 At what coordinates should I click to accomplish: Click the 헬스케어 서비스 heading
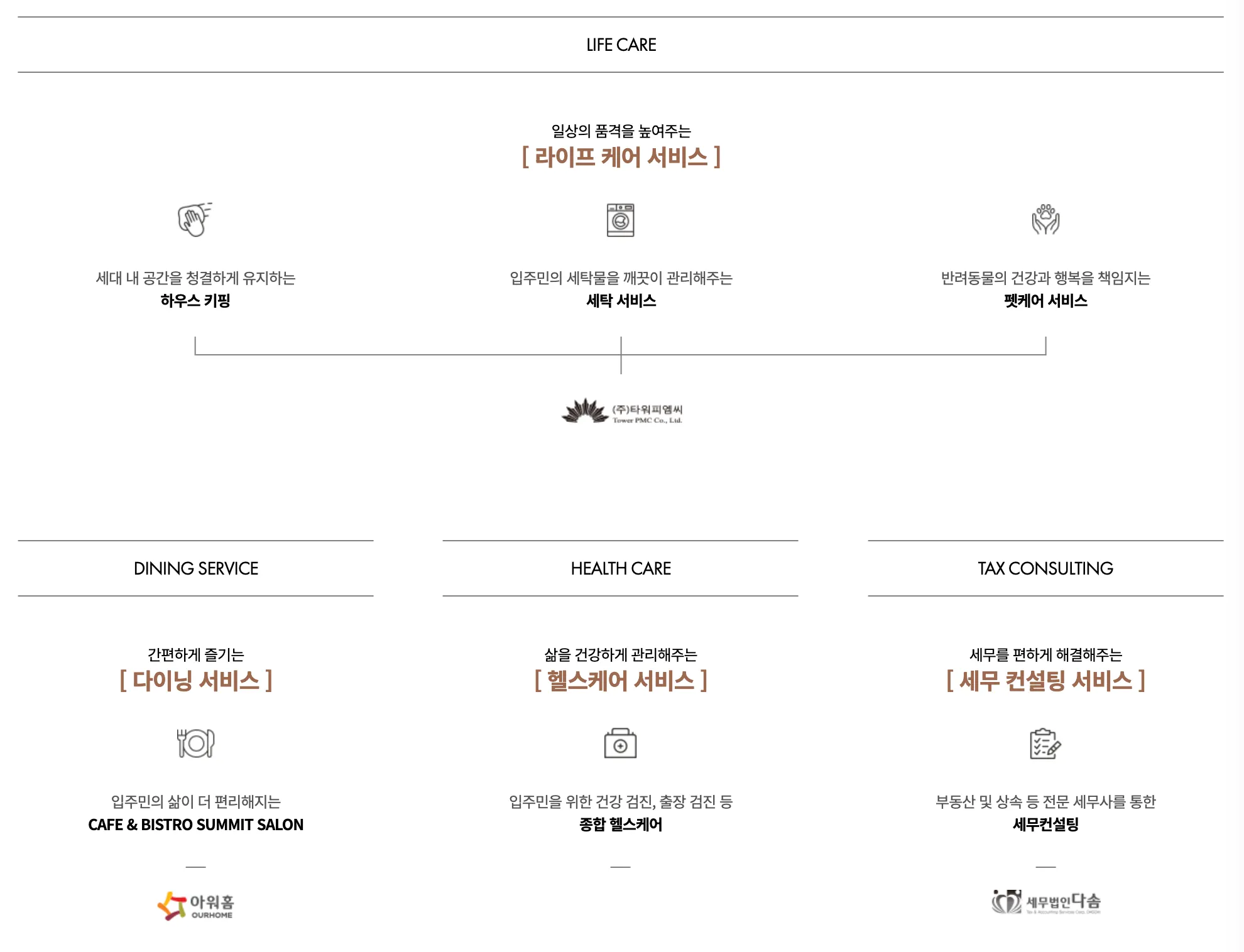click(x=621, y=681)
